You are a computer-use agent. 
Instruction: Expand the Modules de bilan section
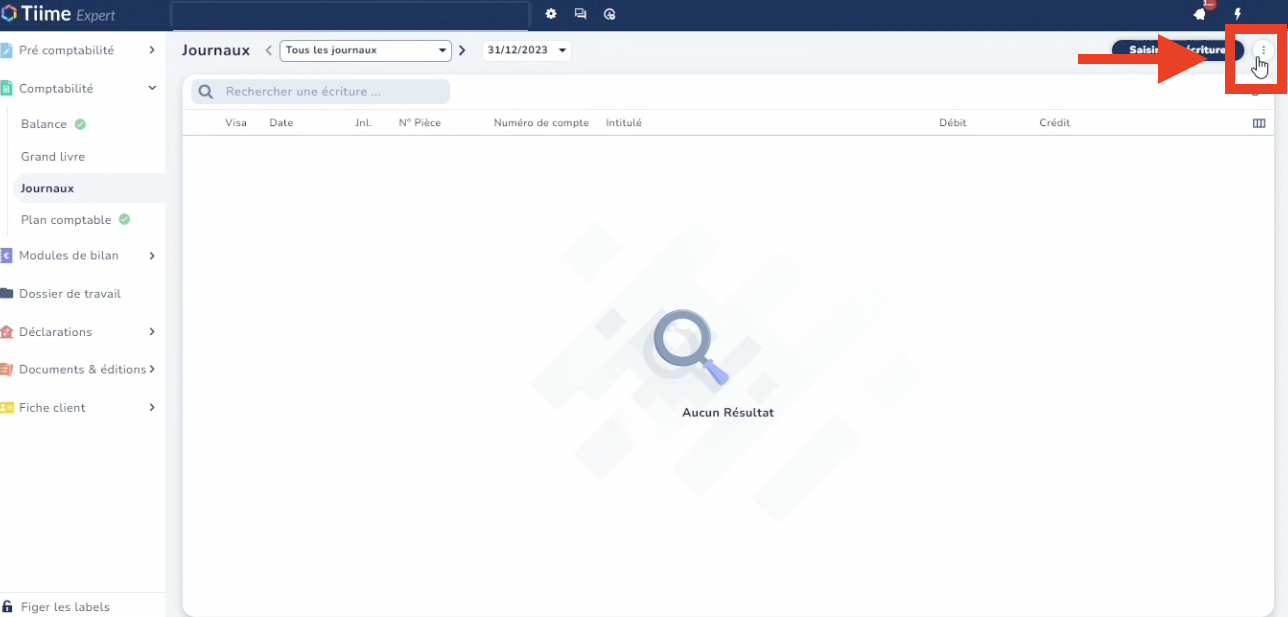coord(152,255)
